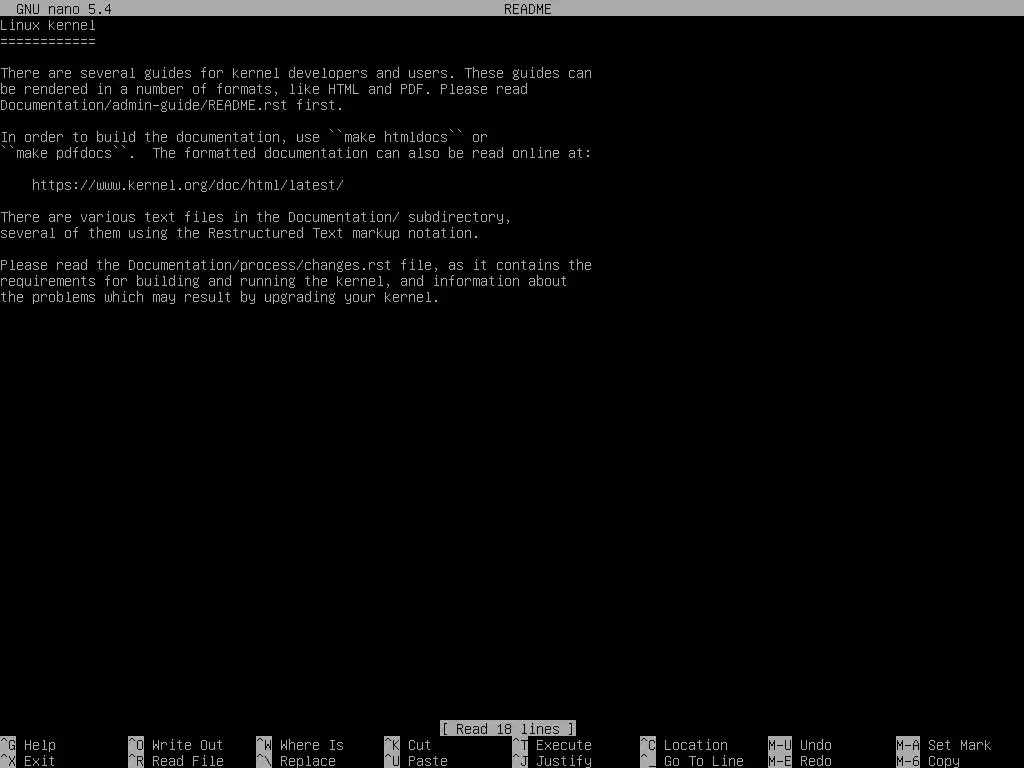Click the Read File shortcut label
1024x768 pixels.
[x=187, y=761]
